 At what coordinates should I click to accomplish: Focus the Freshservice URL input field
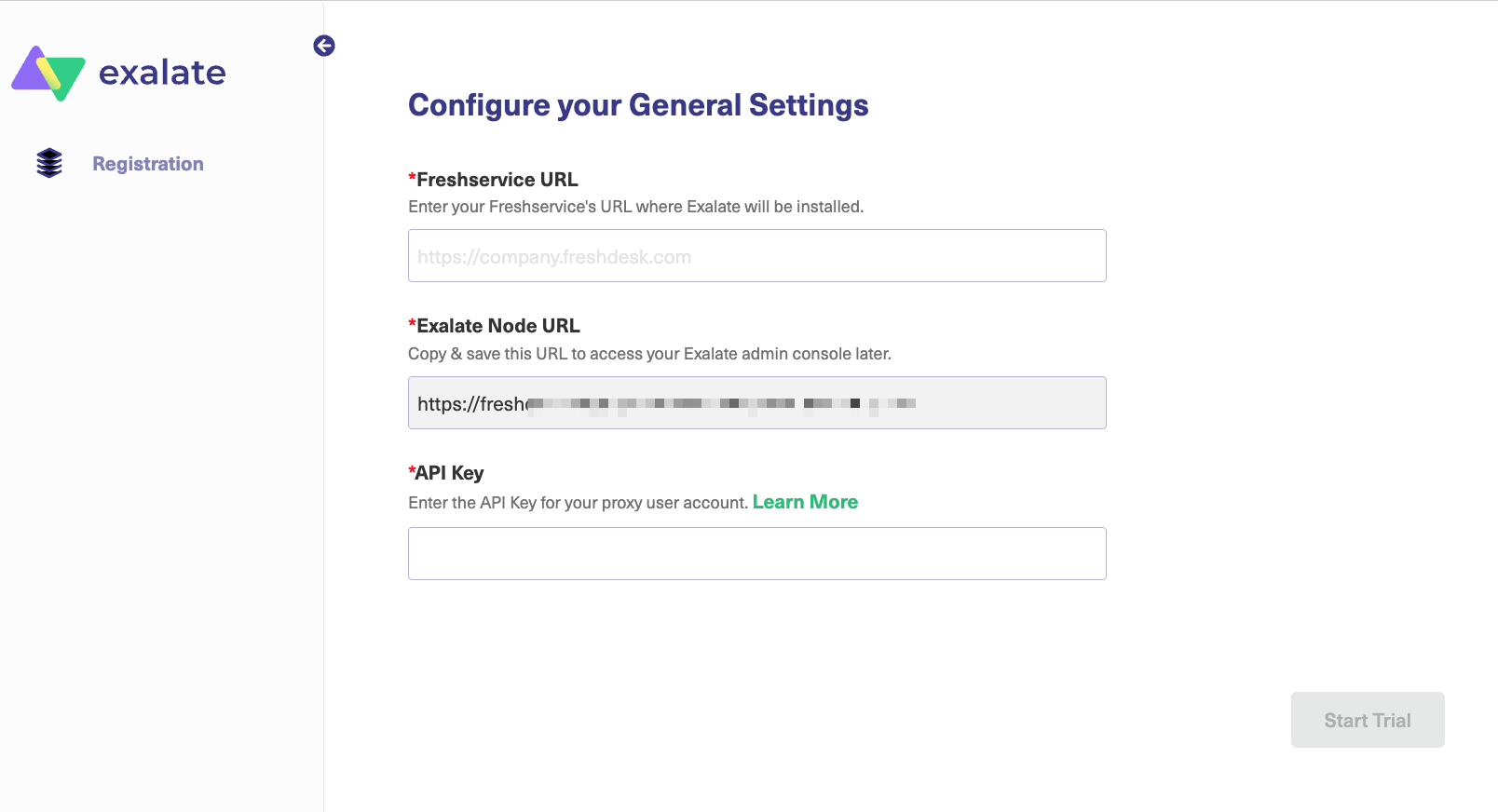[x=756, y=256]
